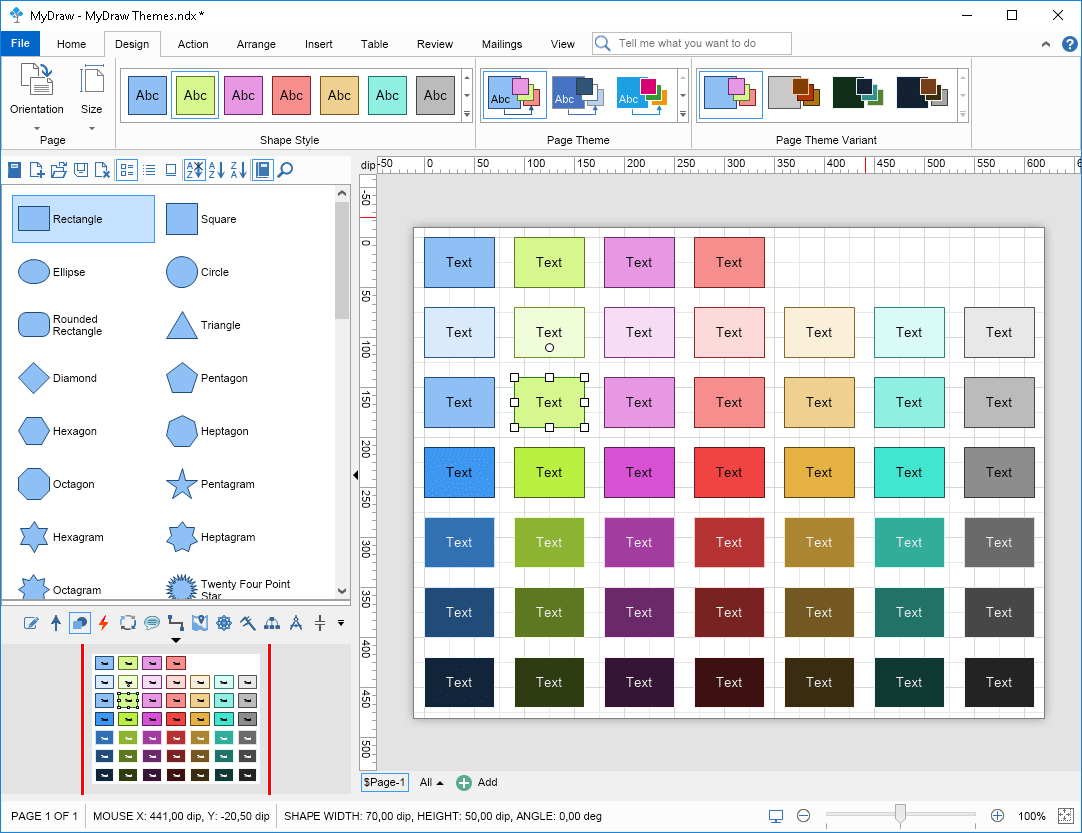Open the File menu

(20, 44)
